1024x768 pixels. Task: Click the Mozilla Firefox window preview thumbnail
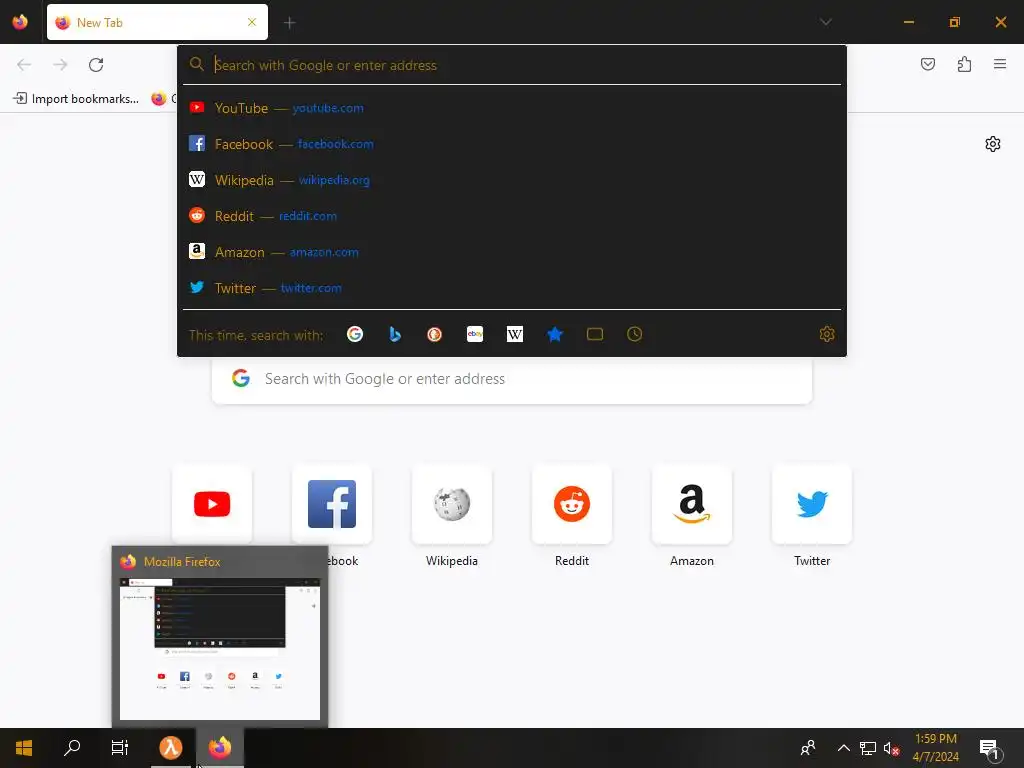click(220, 648)
